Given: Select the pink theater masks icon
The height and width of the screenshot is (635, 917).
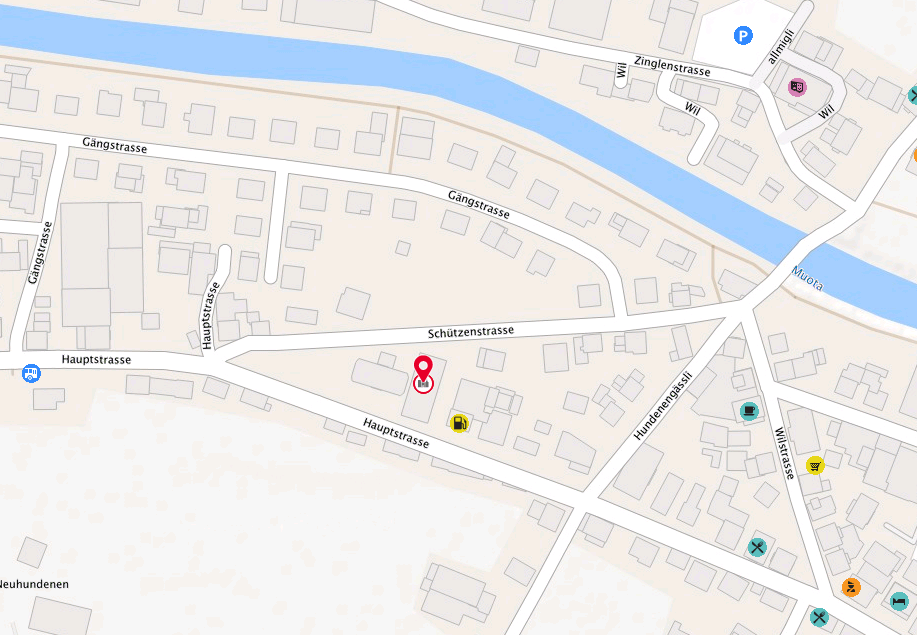Looking at the screenshot, I should tap(797, 87).
